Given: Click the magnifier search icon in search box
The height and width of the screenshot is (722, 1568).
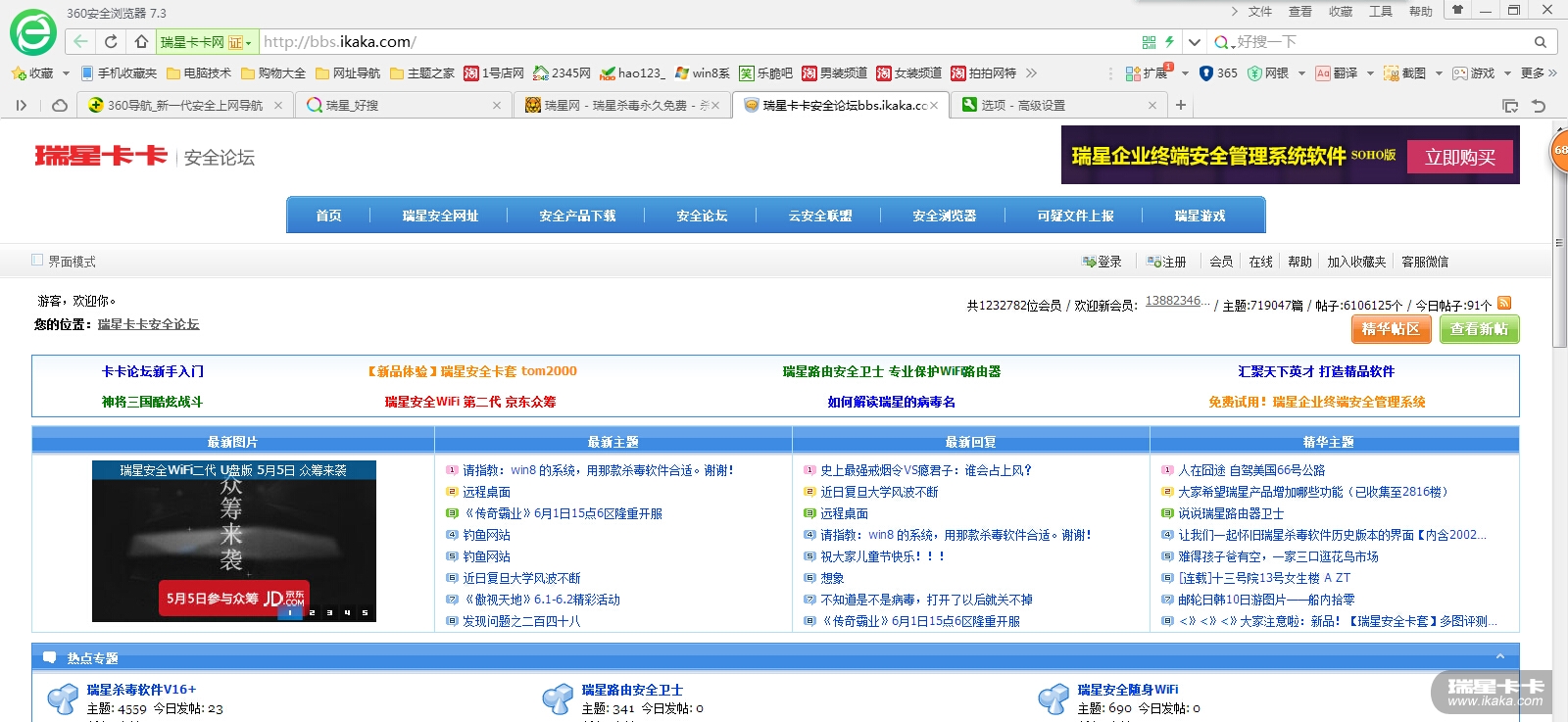Looking at the screenshot, I should coord(1541,42).
